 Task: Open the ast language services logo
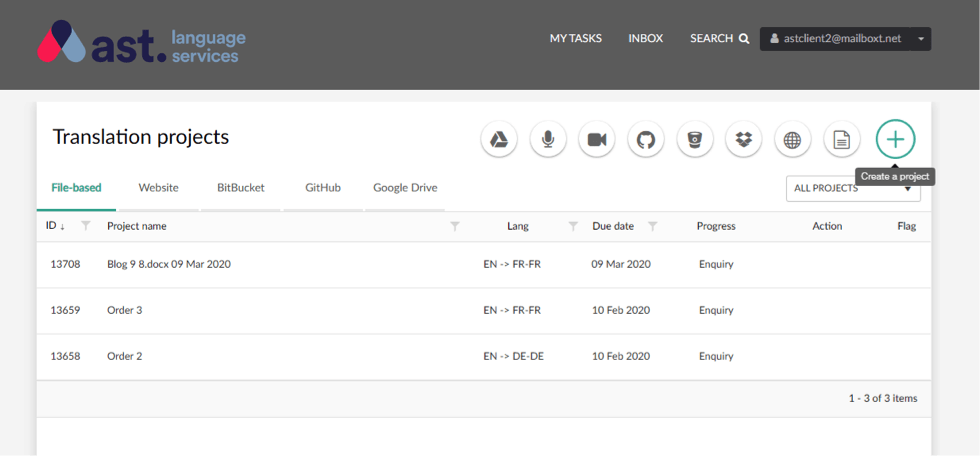(x=141, y=42)
